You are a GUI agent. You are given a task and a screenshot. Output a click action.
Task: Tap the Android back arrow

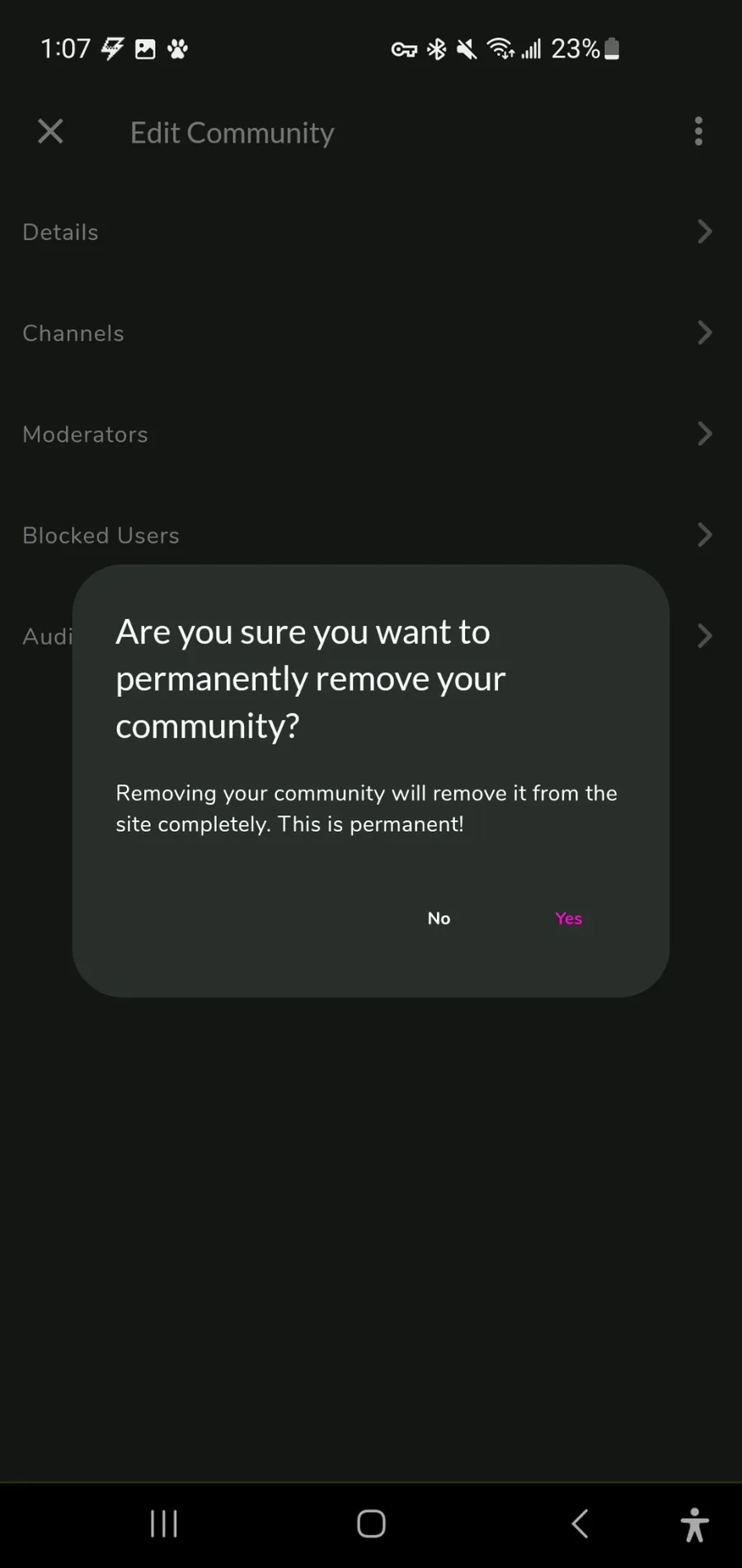580,1523
